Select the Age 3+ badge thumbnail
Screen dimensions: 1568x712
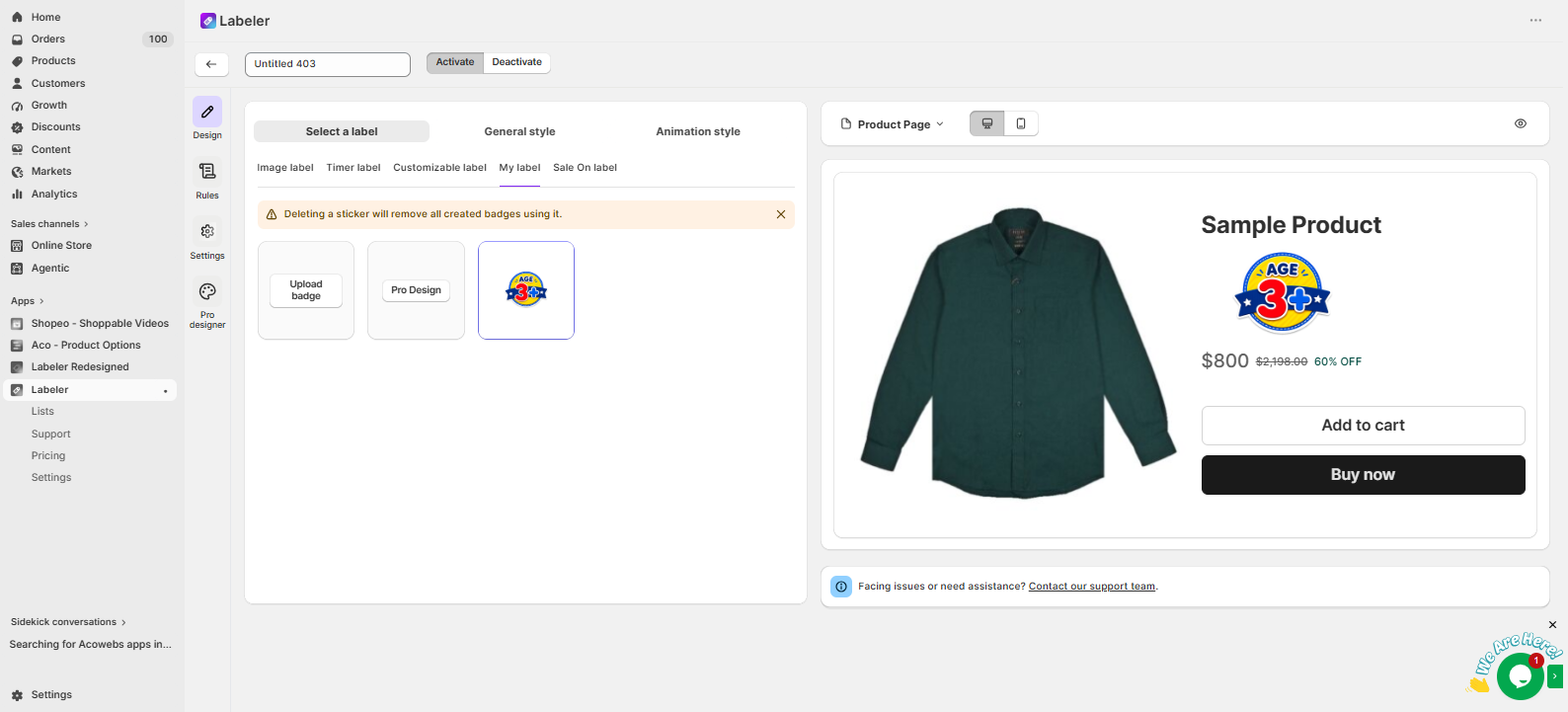[526, 290]
